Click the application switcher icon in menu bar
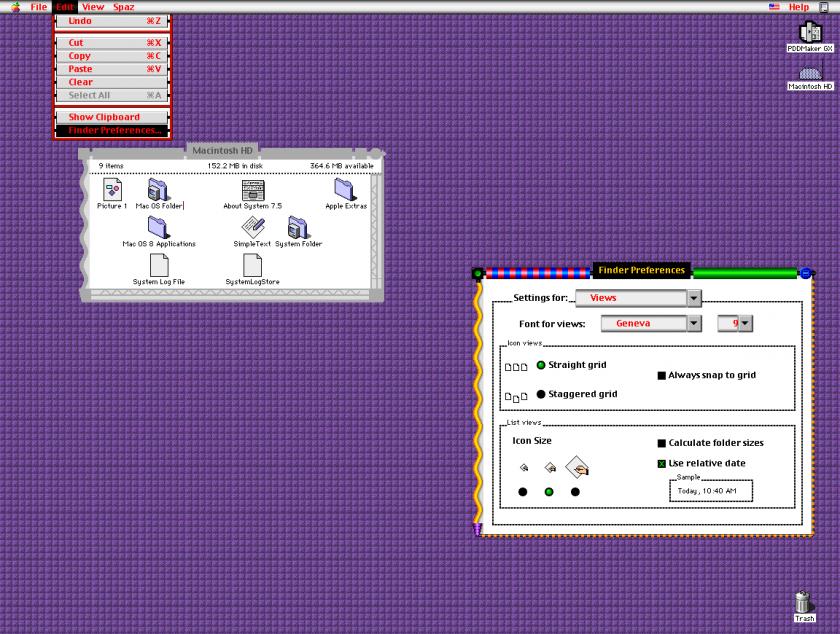This screenshot has height=634, width=840. click(x=824, y=7)
